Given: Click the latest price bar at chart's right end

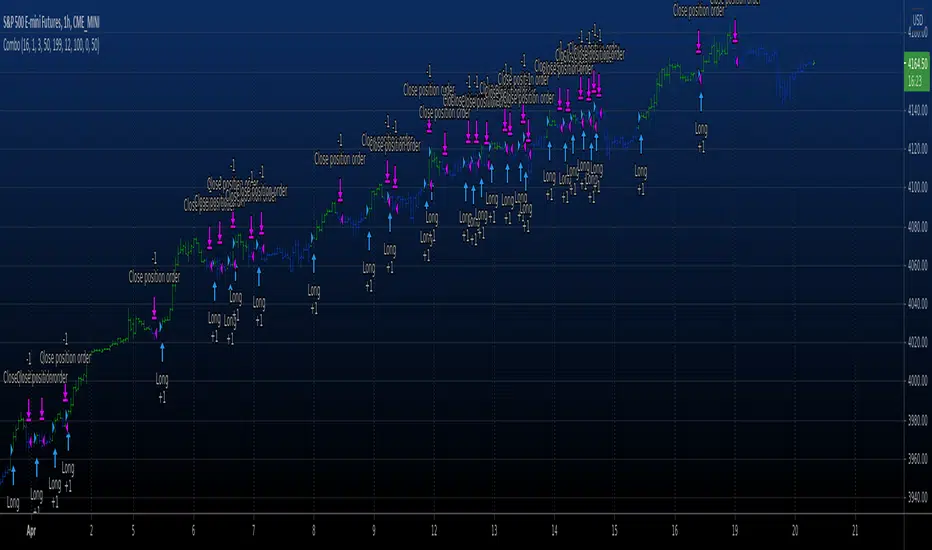Looking at the screenshot, I should coord(812,64).
